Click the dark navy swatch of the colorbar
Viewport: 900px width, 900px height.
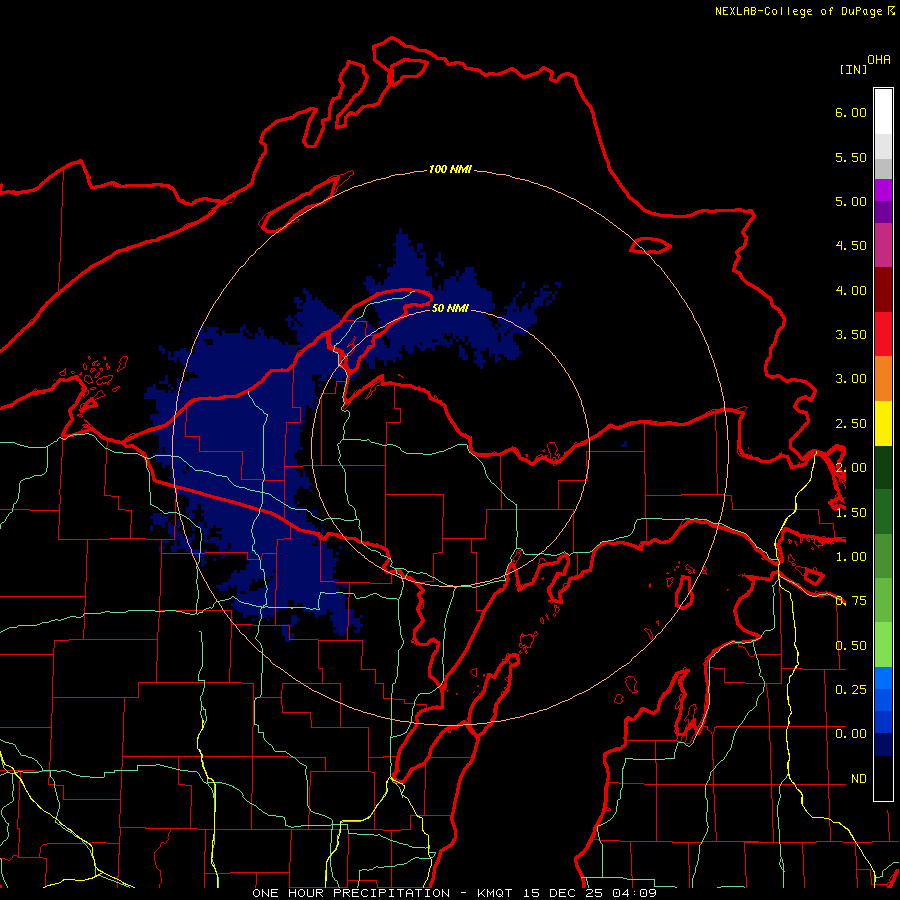pos(883,744)
